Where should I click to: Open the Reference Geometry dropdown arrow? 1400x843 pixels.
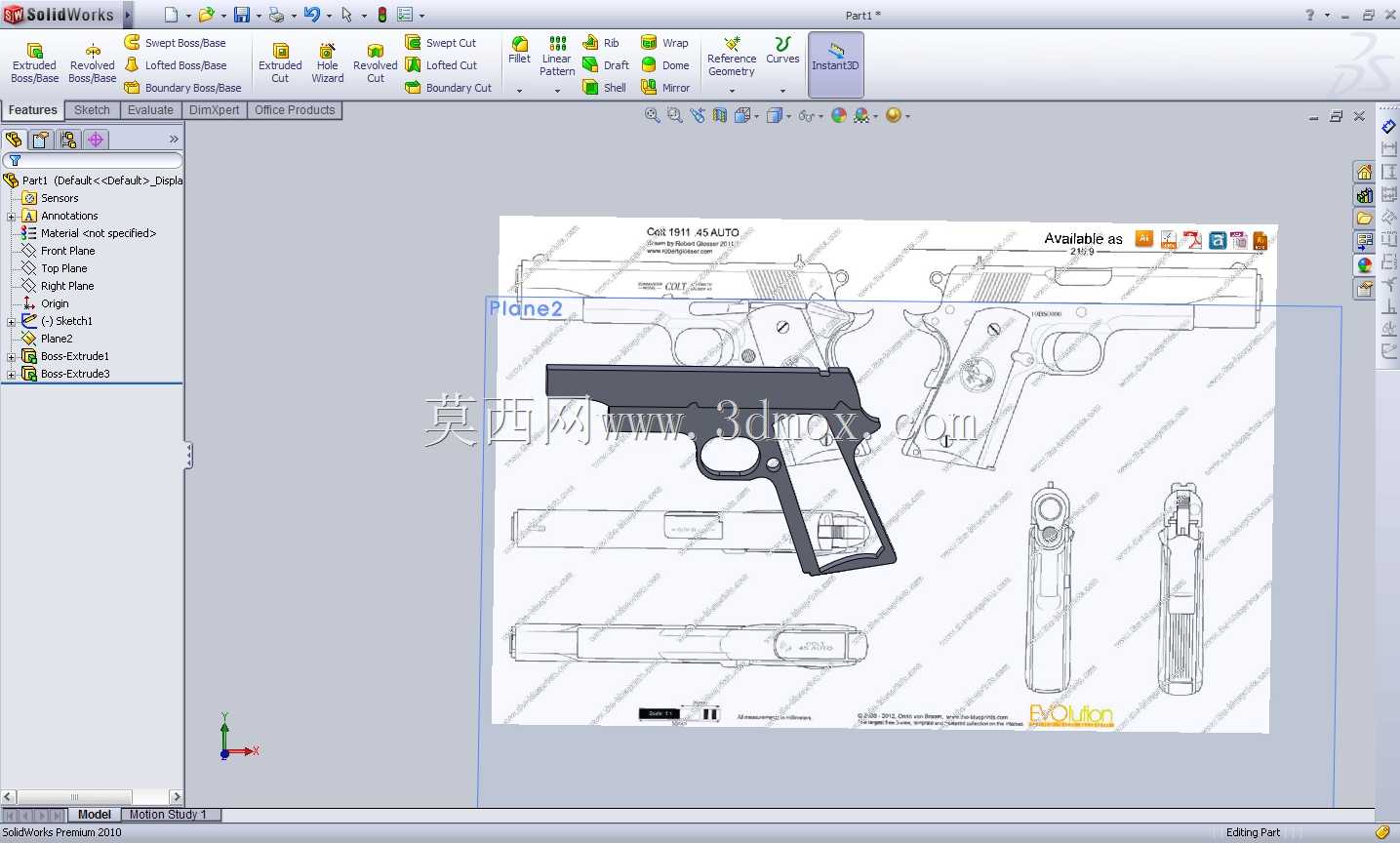point(732,91)
